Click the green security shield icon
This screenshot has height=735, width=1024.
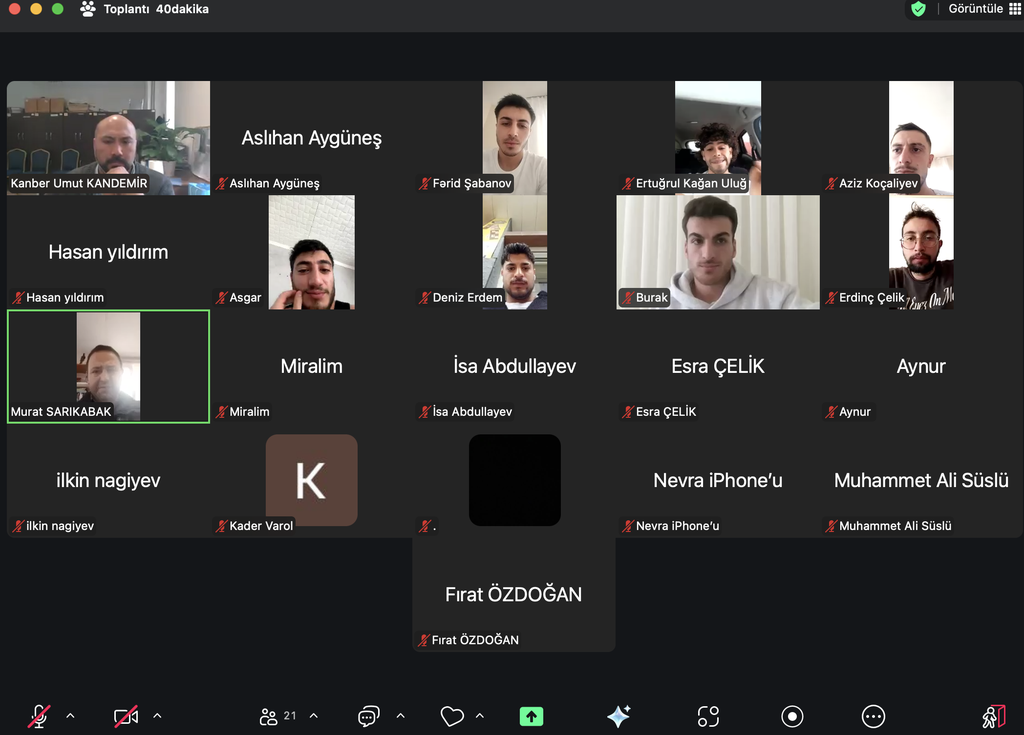point(918,9)
